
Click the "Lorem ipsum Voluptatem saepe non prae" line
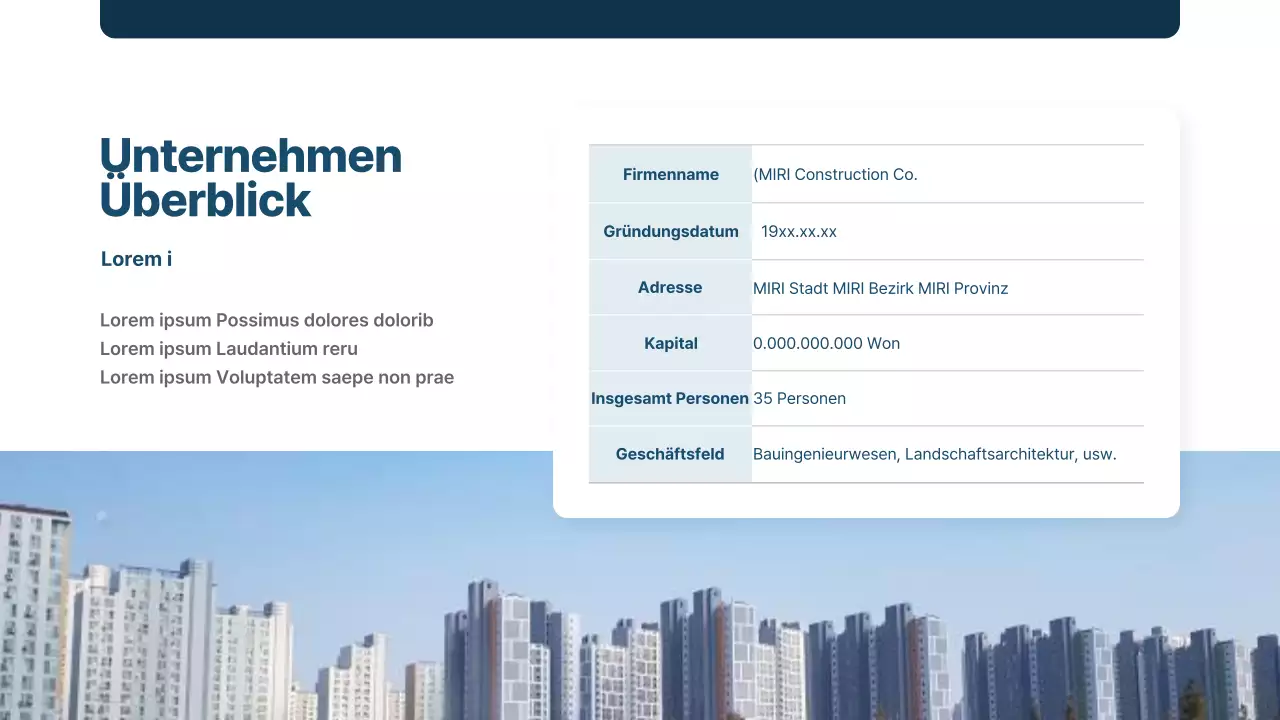point(277,377)
